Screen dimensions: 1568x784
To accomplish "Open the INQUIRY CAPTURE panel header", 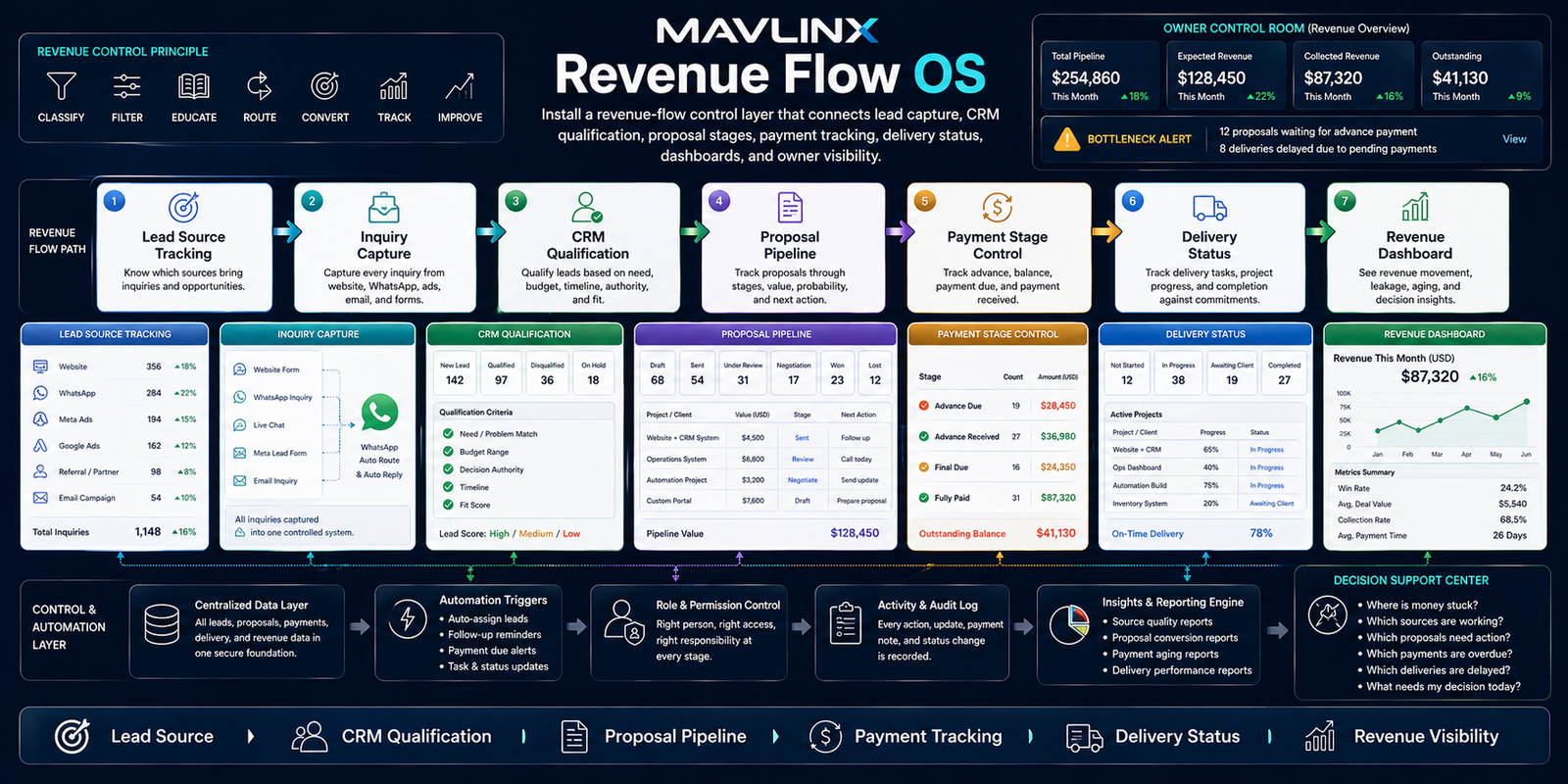I will pyautogui.click(x=318, y=334).
